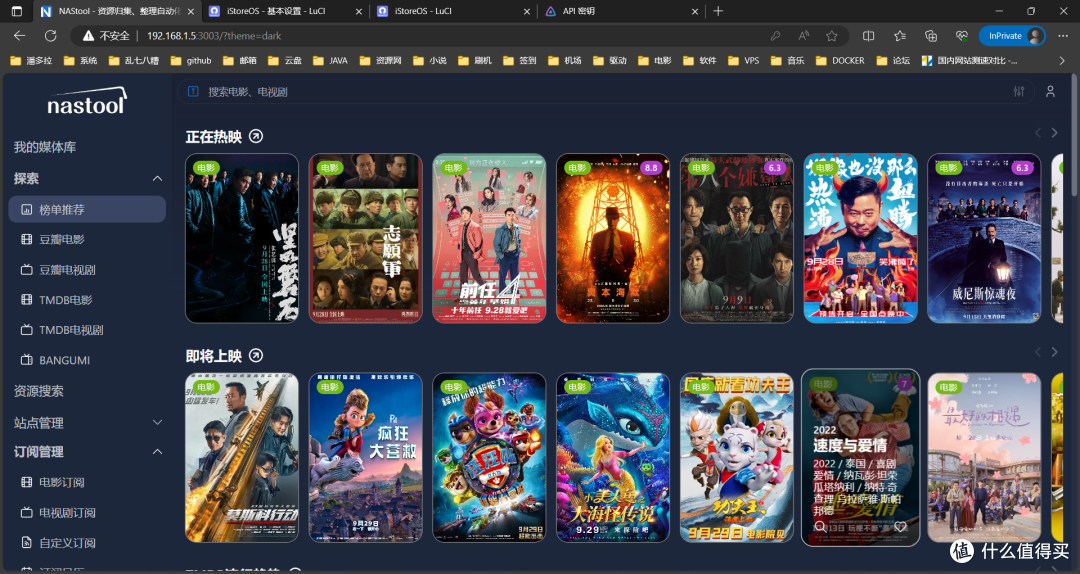Image resolution: width=1080 pixels, height=574 pixels.
Task: Search icon on 速度与爱情 card
Action: [x=820, y=527]
